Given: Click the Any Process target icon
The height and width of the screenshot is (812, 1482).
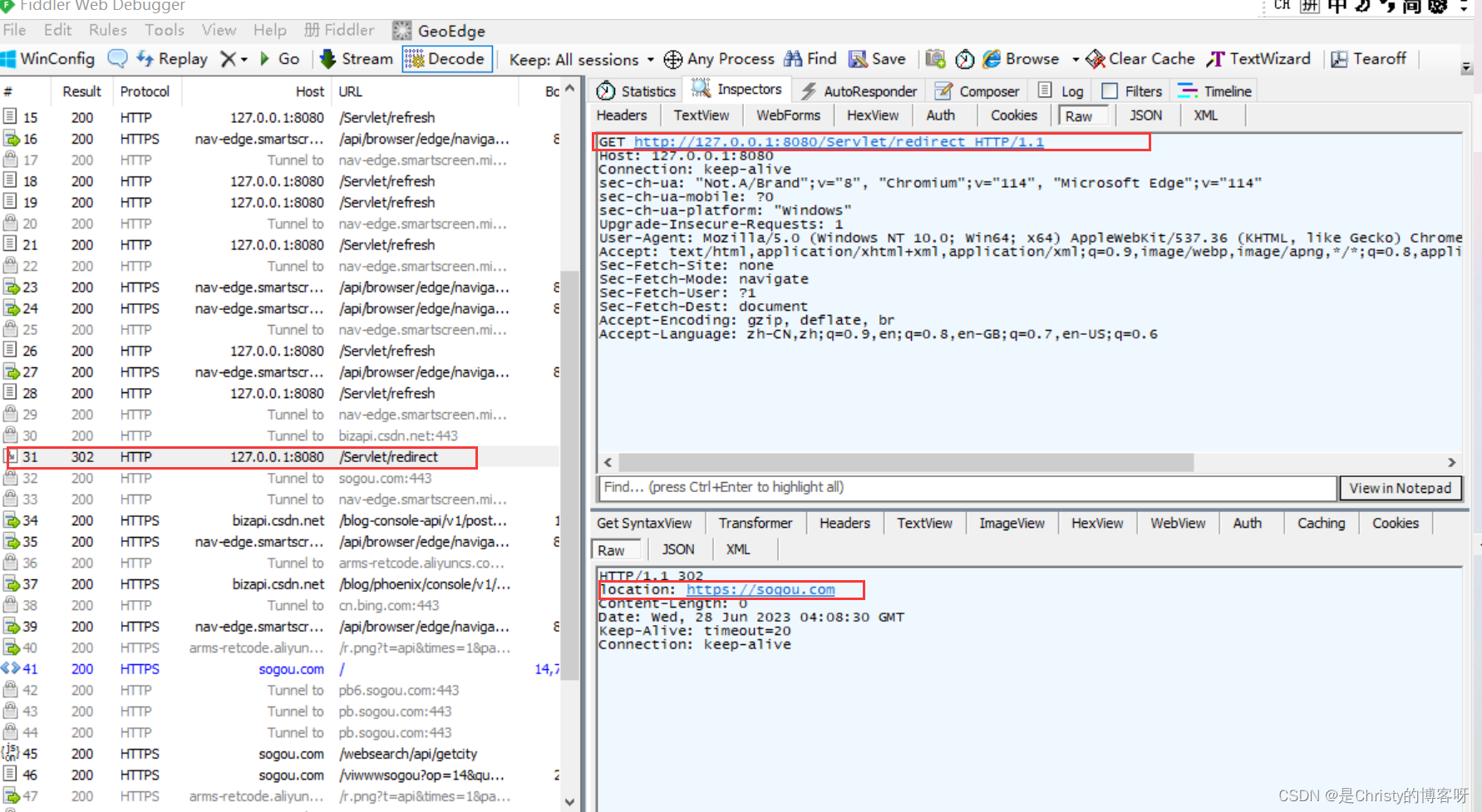Looking at the screenshot, I should pos(673,59).
